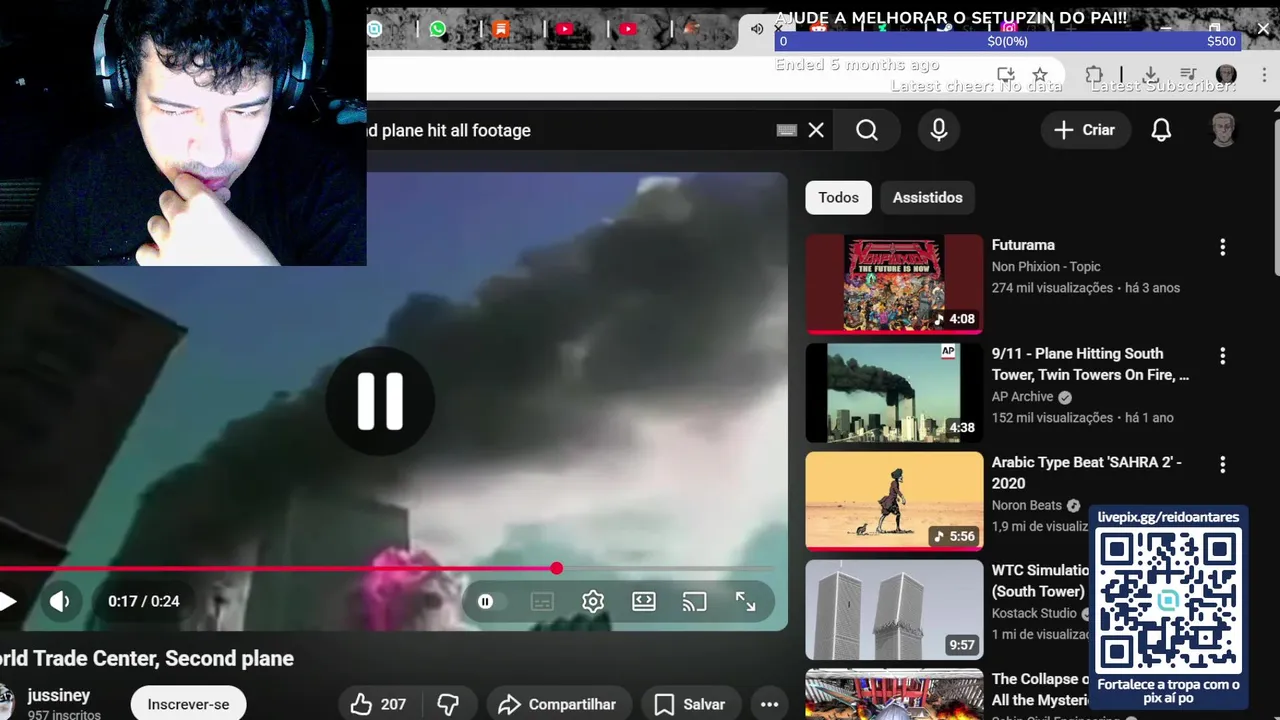Open Futurama video thumbnail
The image size is (1280, 720).
[x=894, y=284]
